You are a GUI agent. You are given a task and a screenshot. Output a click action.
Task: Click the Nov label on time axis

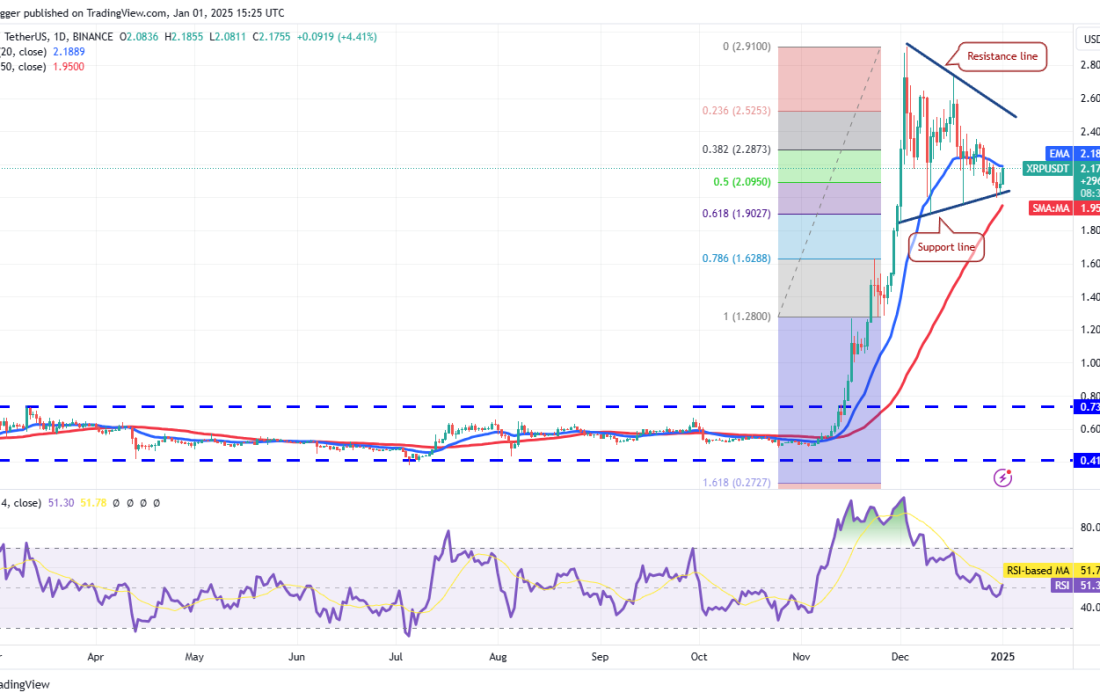coord(802,658)
